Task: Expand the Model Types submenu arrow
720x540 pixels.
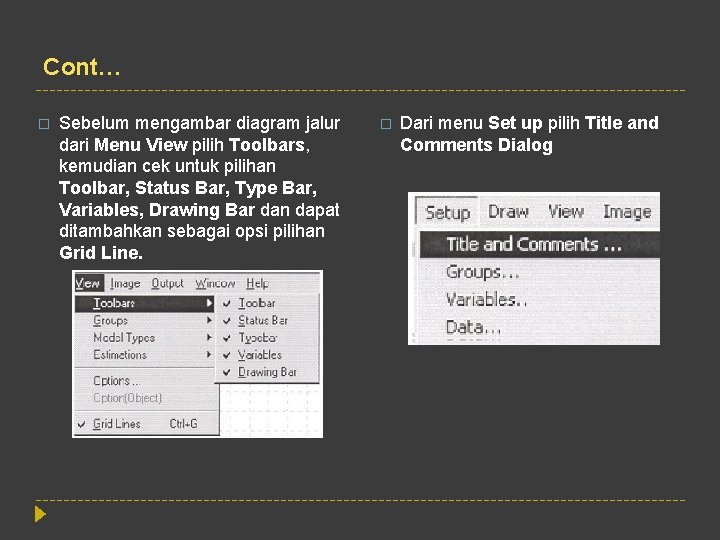Action: tap(209, 338)
